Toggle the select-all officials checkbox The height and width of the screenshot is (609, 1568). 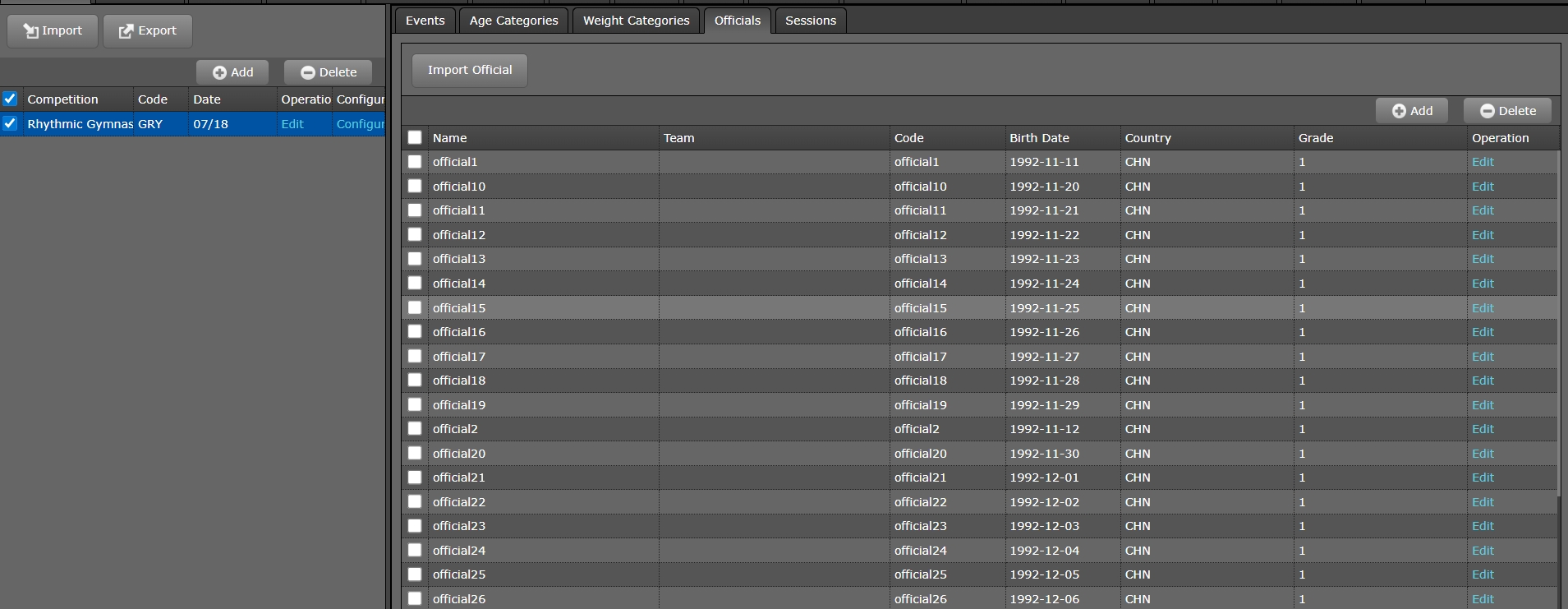[x=415, y=138]
